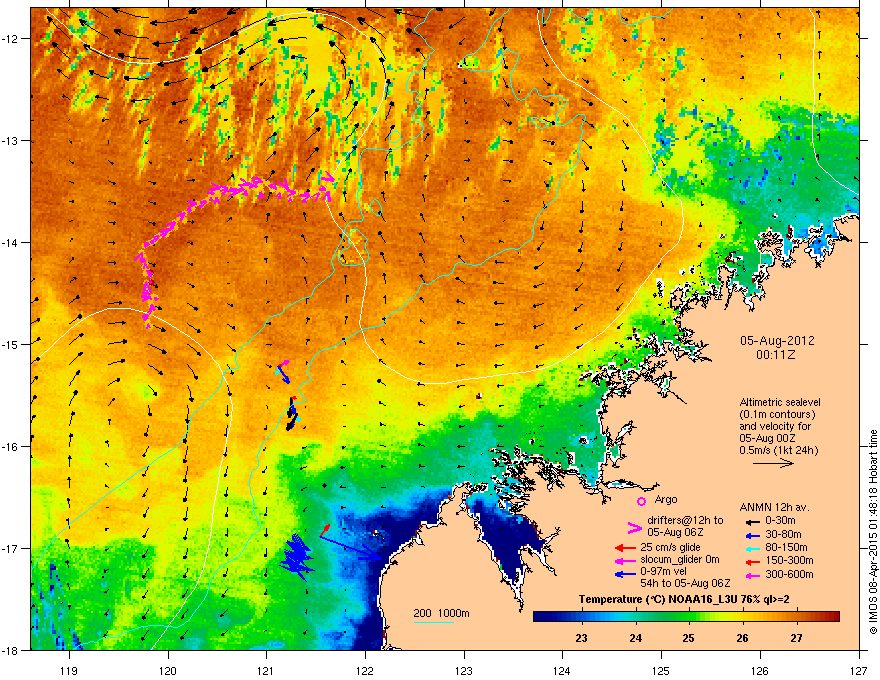Click the '(0.1m contours)' text
Screen dimensions: 880x680
click(x=777, y=415)
